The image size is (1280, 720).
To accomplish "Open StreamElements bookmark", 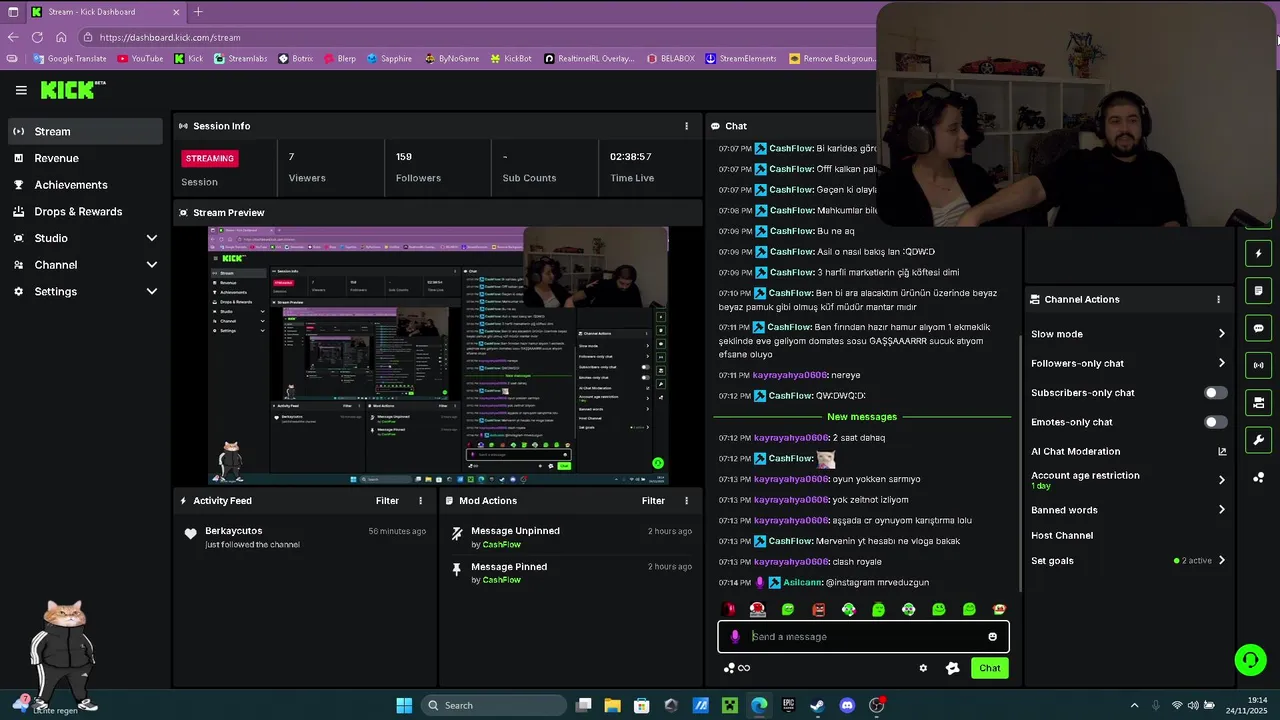I will 740,59.
